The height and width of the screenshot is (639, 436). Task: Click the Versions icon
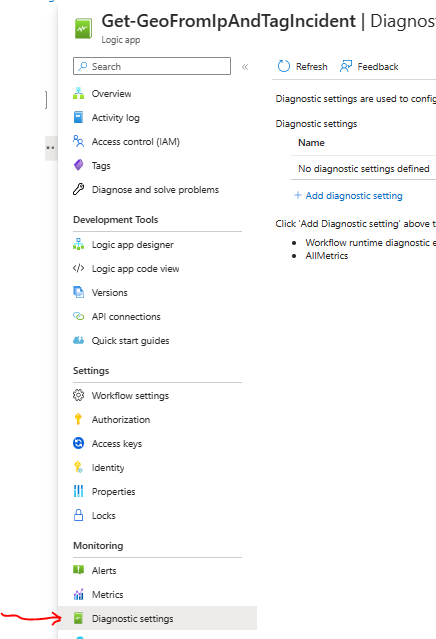pos(78,292)
